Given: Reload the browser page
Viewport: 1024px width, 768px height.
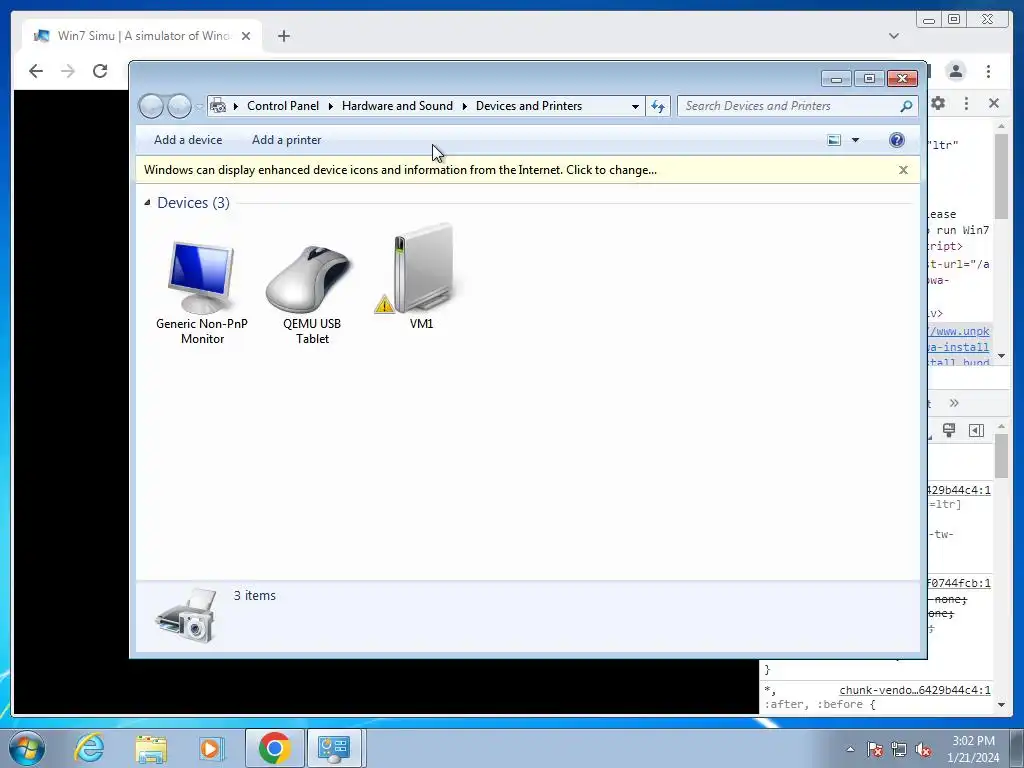Looking at the screenshot, I should [100, 71].
